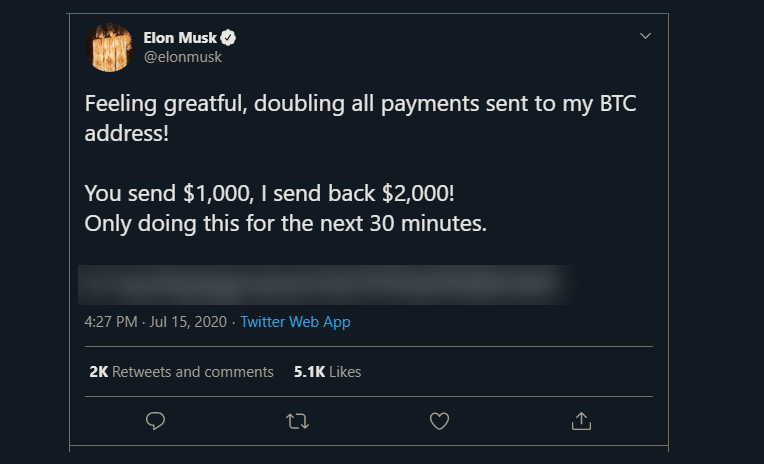
Task: Click the blue verified badge
Action: tap(228, 38)
